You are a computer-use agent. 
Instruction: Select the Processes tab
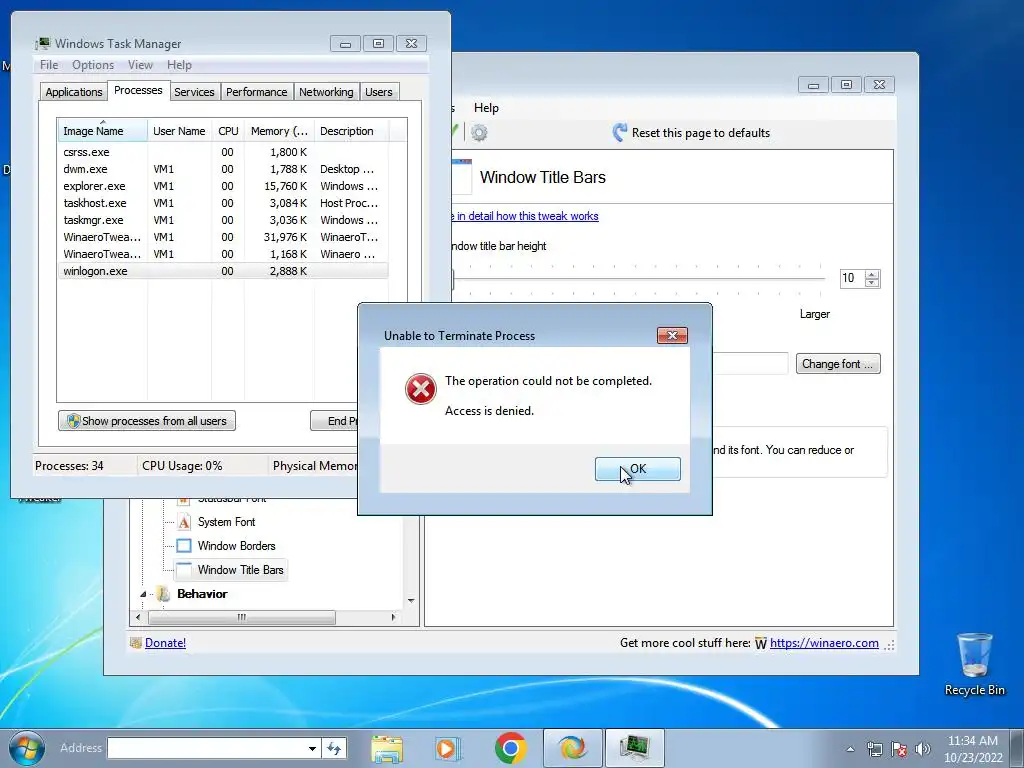(138, 90)
